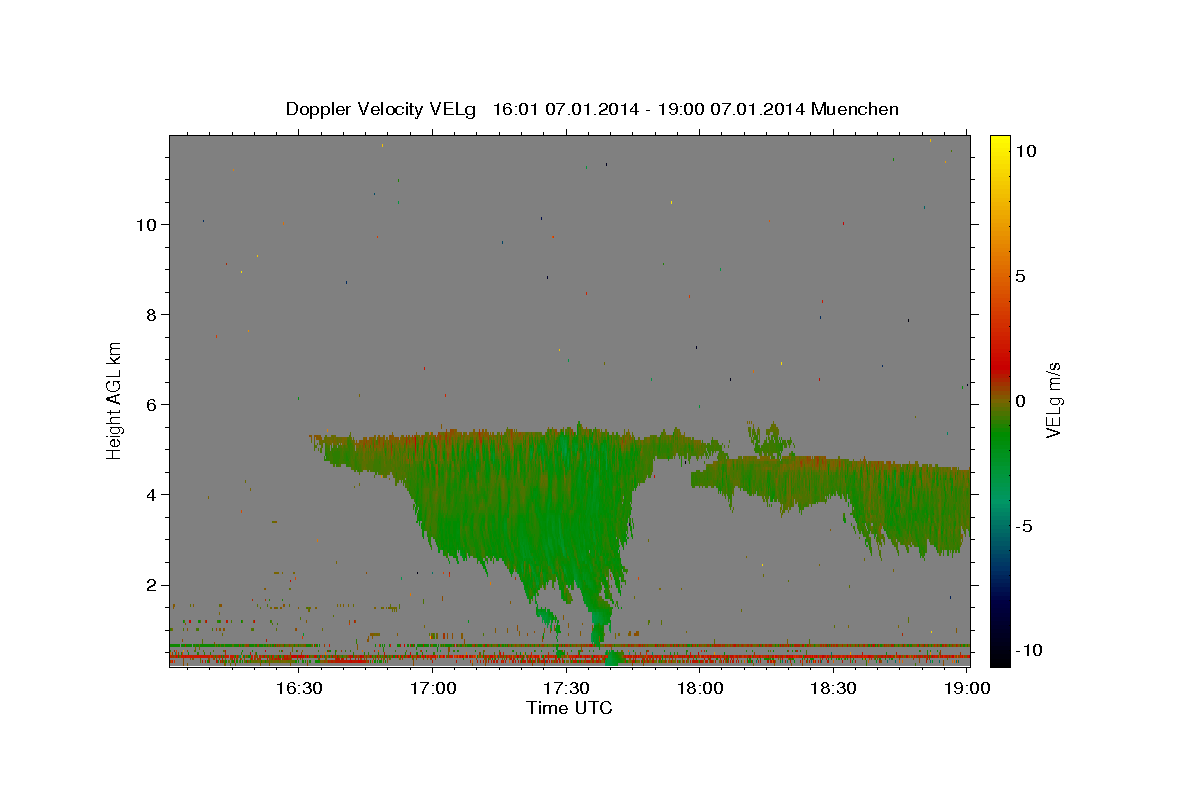Click the 'Time UTC' axis label
This screenshot has width=1200, height=800.
coord(569,708)
